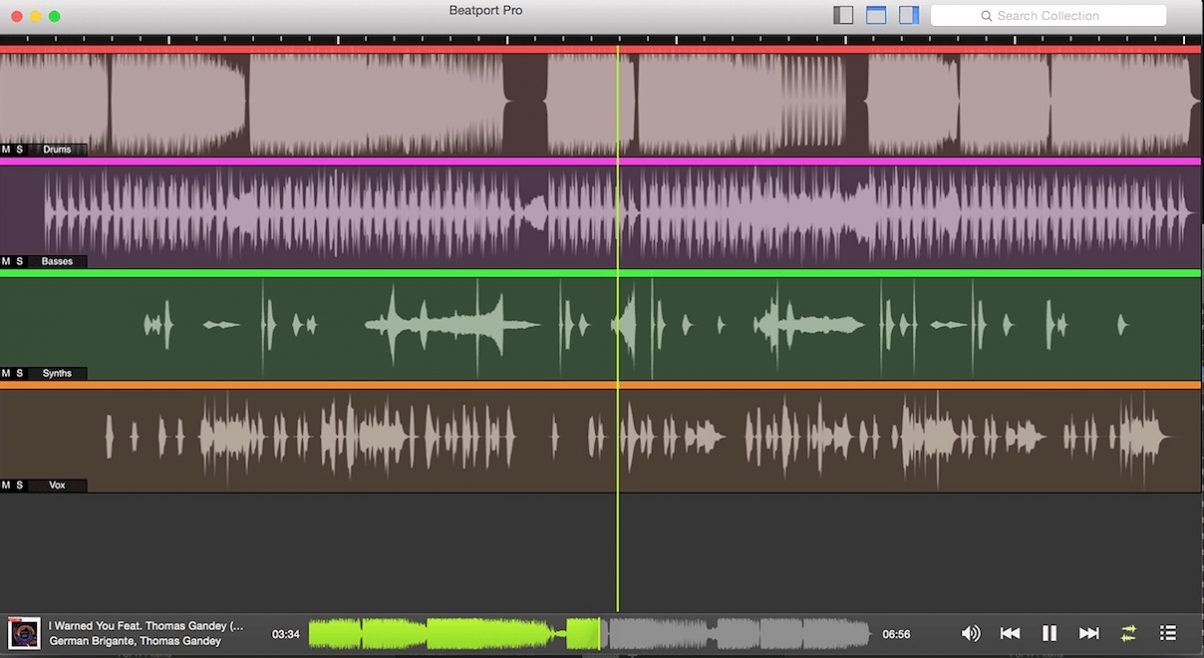This screenshot has height=658, width=1204.
Task: Toggle the repeat loop button
Action: [1128, 633]
